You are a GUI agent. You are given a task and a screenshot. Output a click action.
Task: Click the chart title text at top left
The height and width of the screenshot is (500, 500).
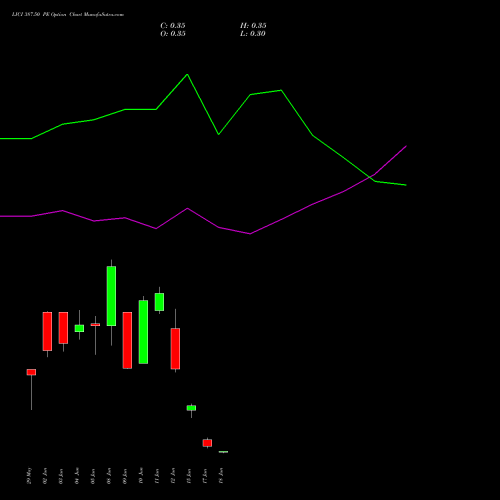68,15
